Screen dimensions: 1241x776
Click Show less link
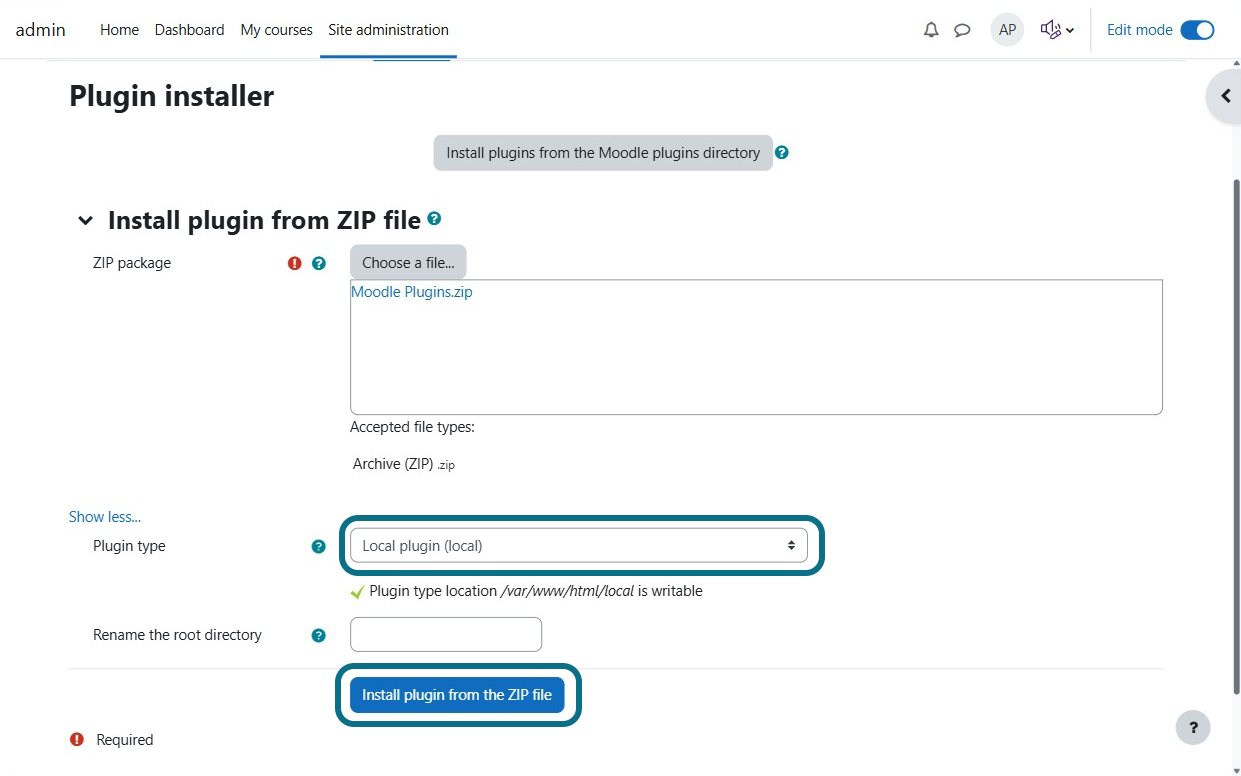[x=105, y=517]
